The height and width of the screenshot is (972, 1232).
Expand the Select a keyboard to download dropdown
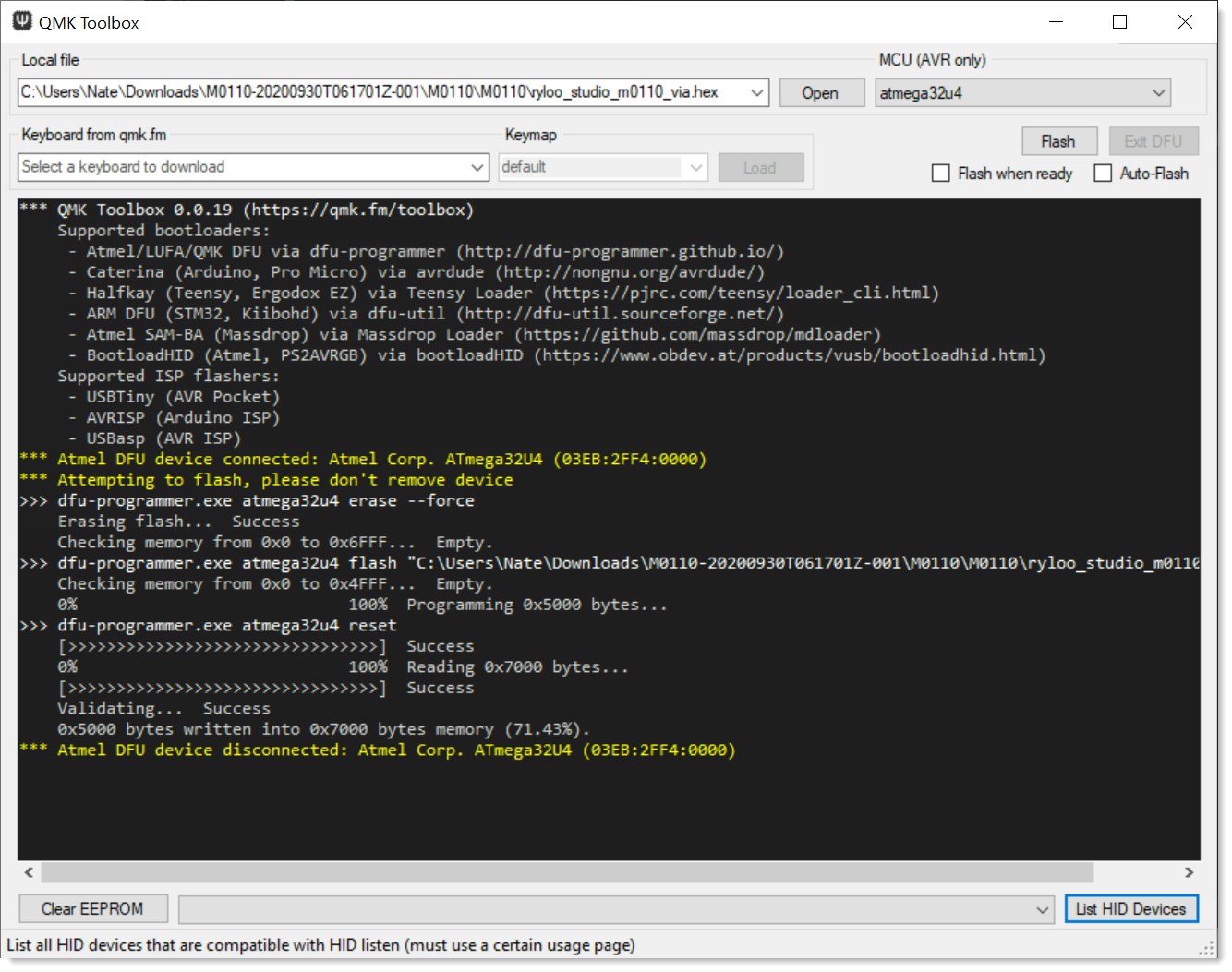(x=477, y=167)
